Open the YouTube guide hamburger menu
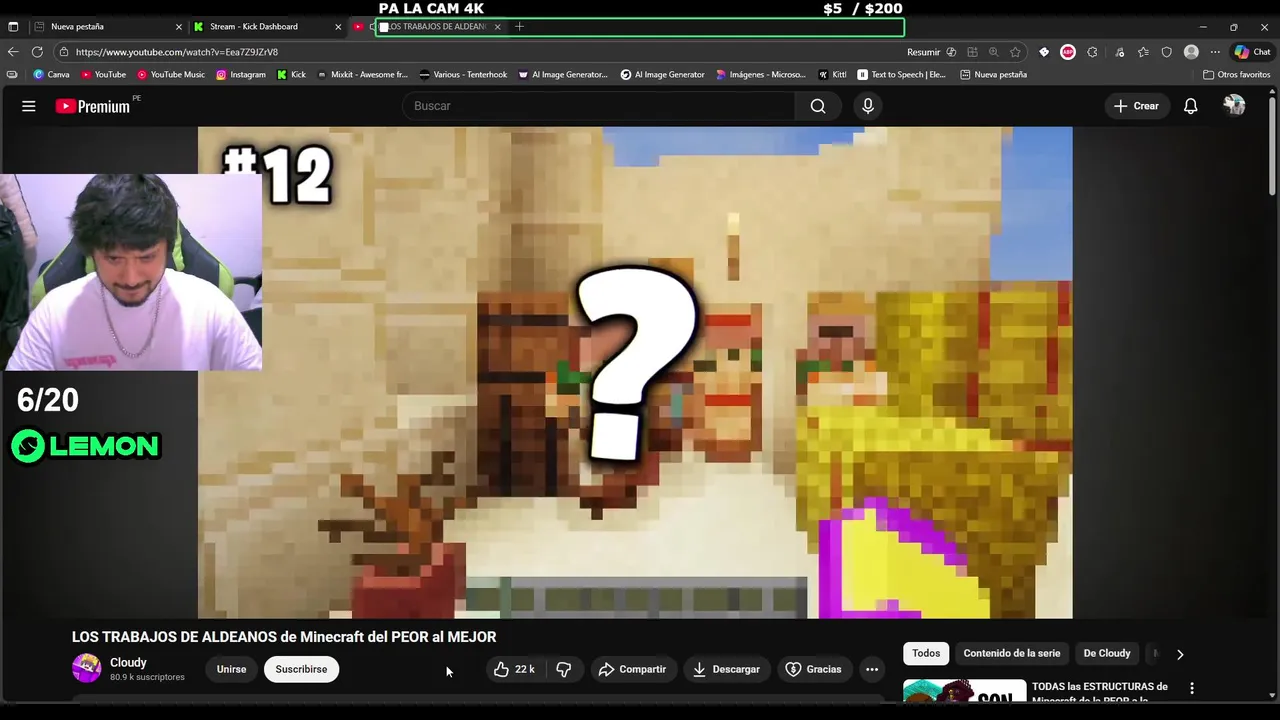 click(29, 106)
